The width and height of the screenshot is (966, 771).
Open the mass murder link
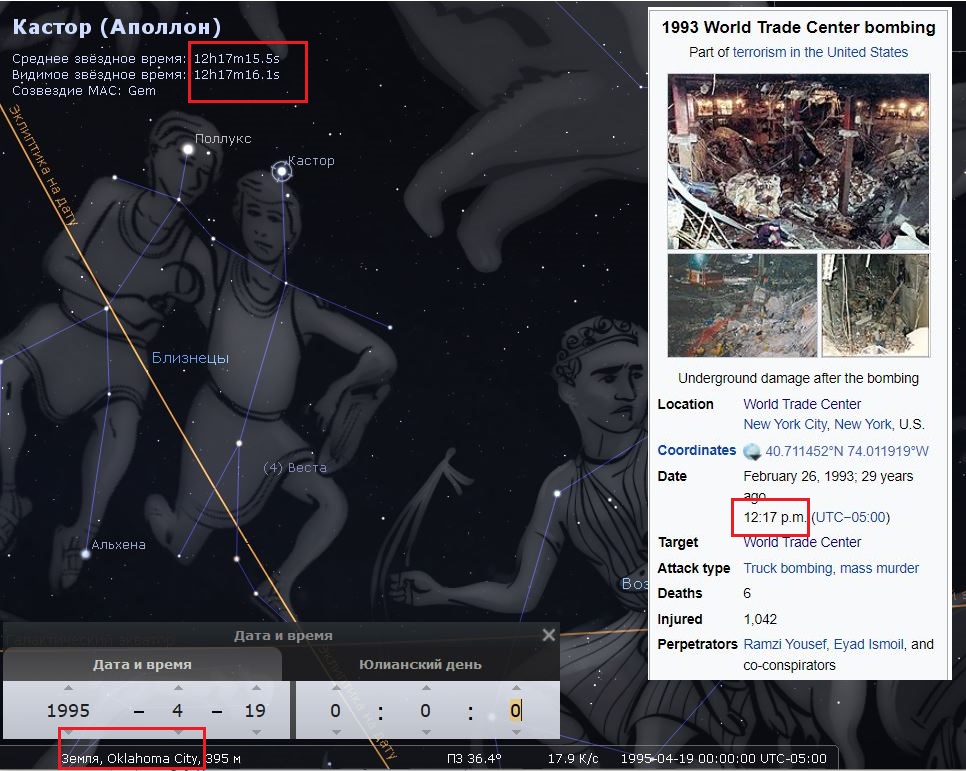click(879, 568)
